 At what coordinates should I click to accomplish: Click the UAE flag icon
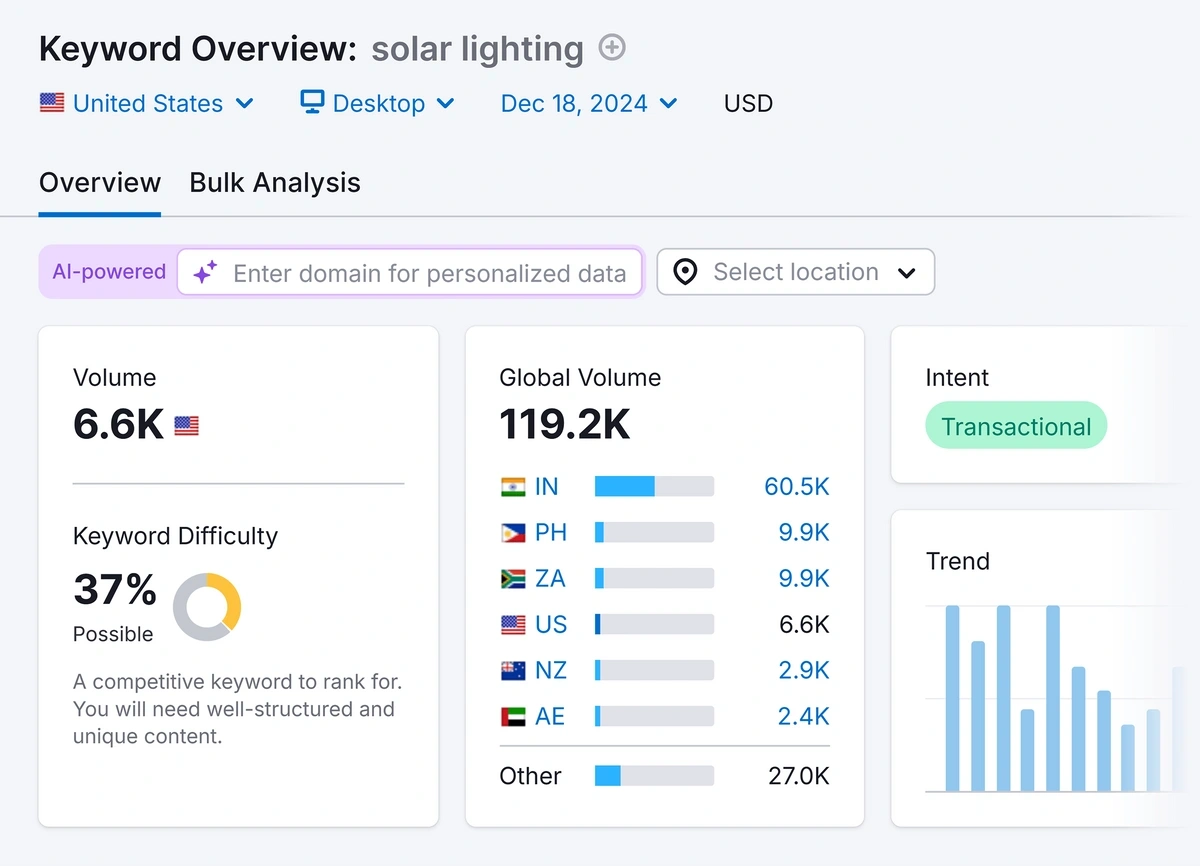[513, 717]
